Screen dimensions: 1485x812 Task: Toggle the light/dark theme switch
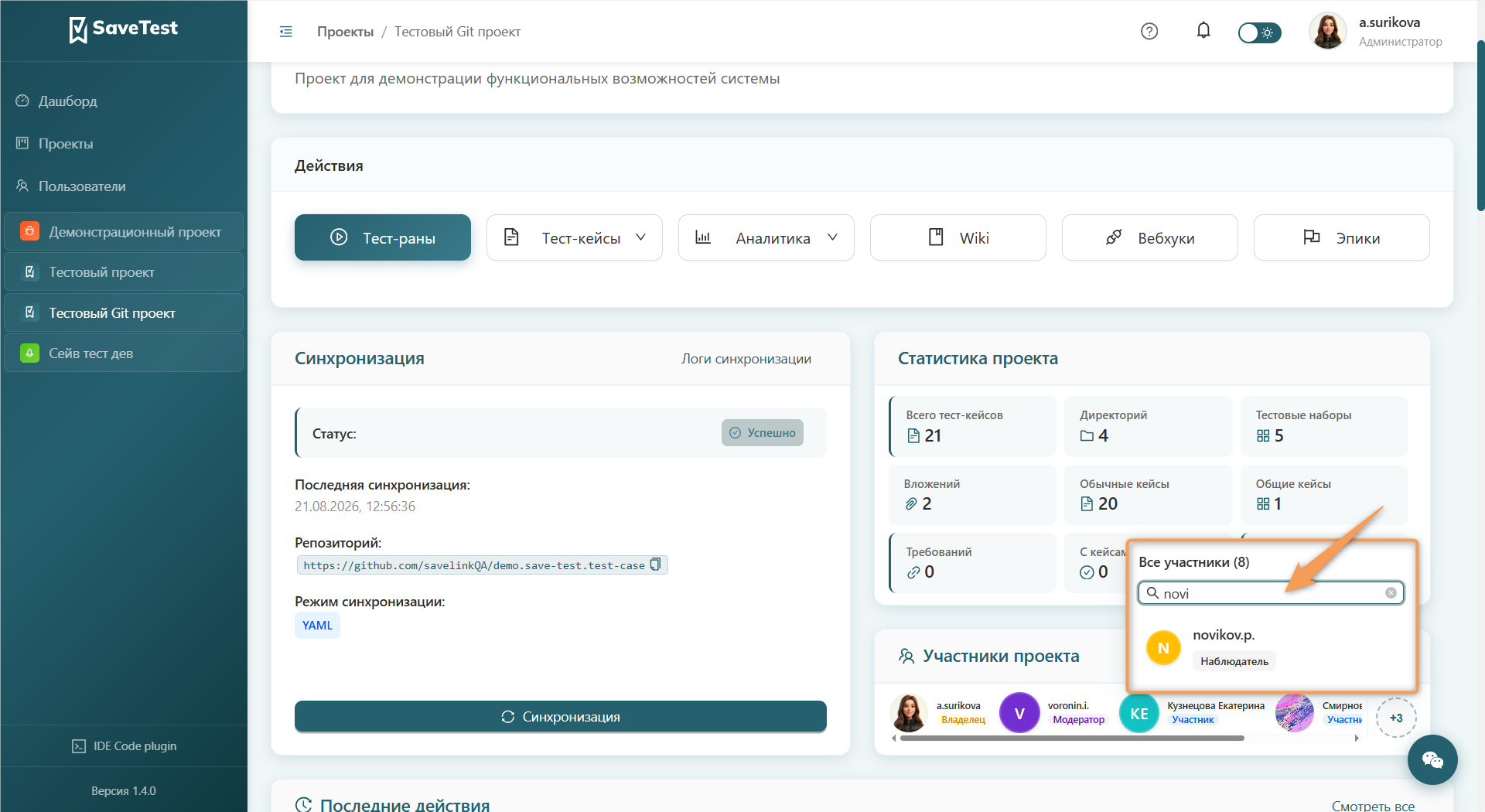(1259, 32)
